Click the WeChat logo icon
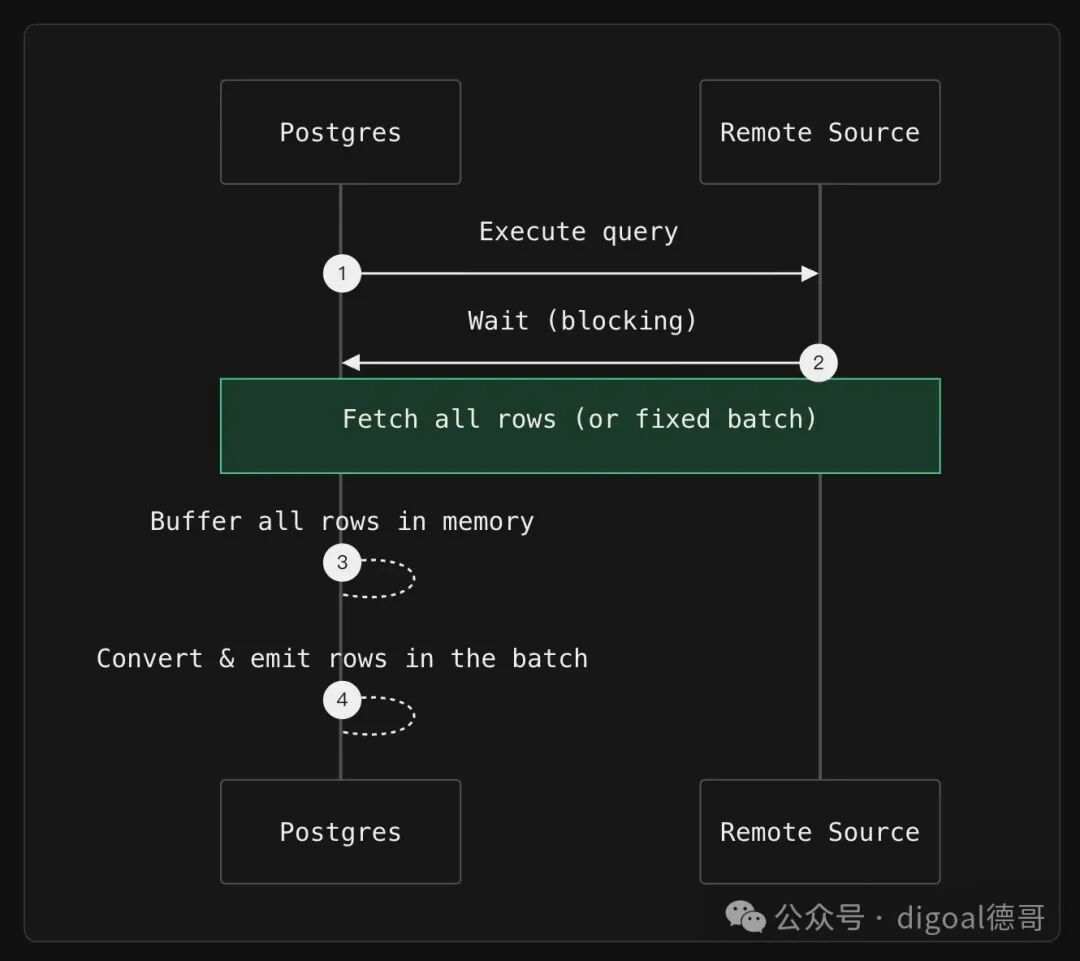This screenshot has width=1080, height=961. point(745,917)
